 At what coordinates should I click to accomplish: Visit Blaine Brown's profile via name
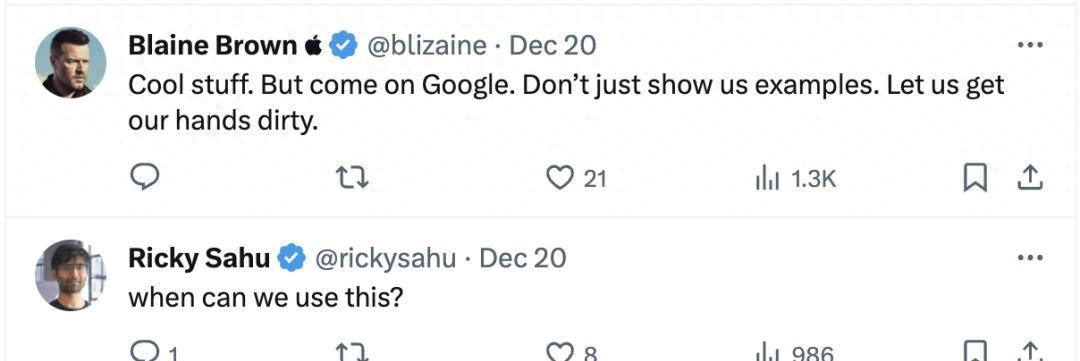click(213, 45)
